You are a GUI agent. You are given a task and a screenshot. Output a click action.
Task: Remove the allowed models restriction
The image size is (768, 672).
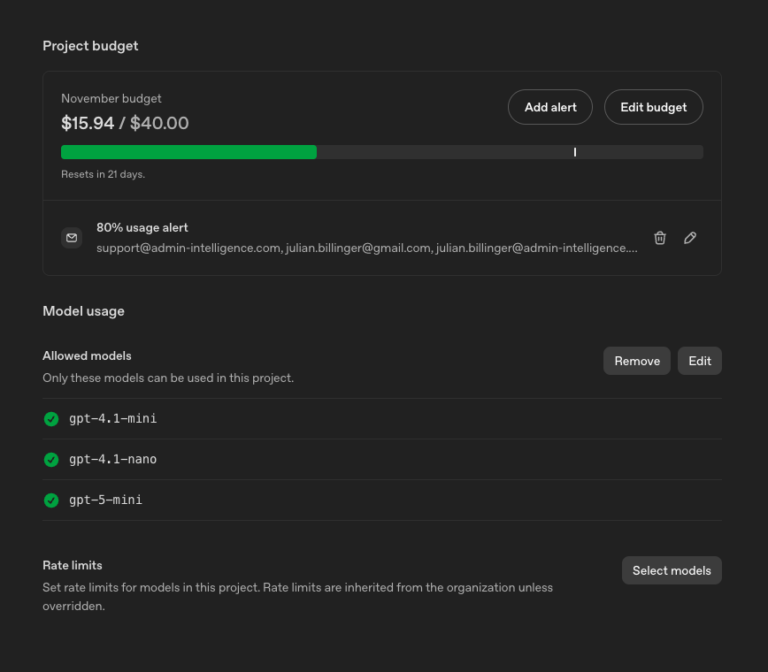coord(636,361)
